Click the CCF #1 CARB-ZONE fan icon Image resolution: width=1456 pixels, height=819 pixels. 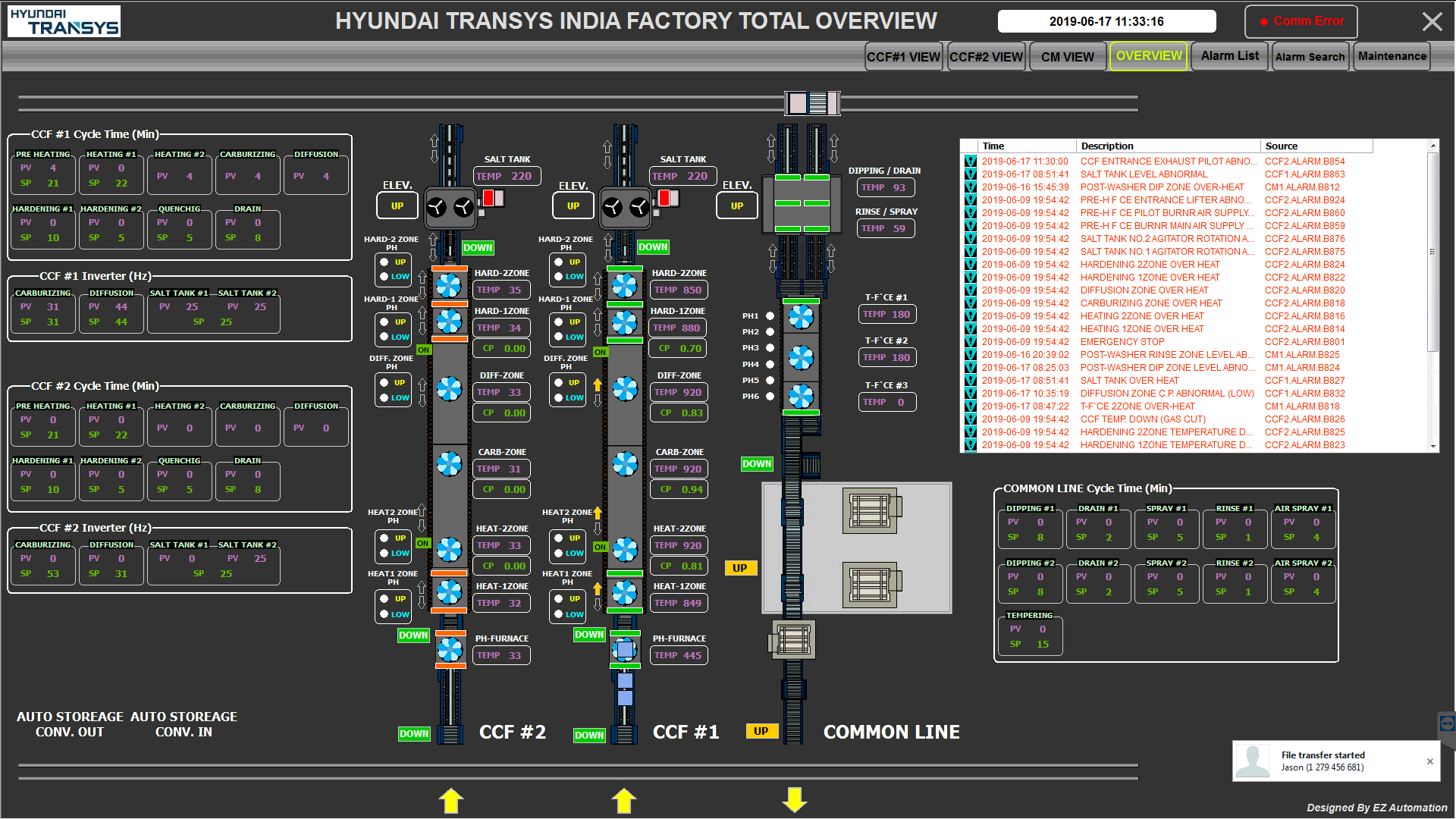[625, 464]
